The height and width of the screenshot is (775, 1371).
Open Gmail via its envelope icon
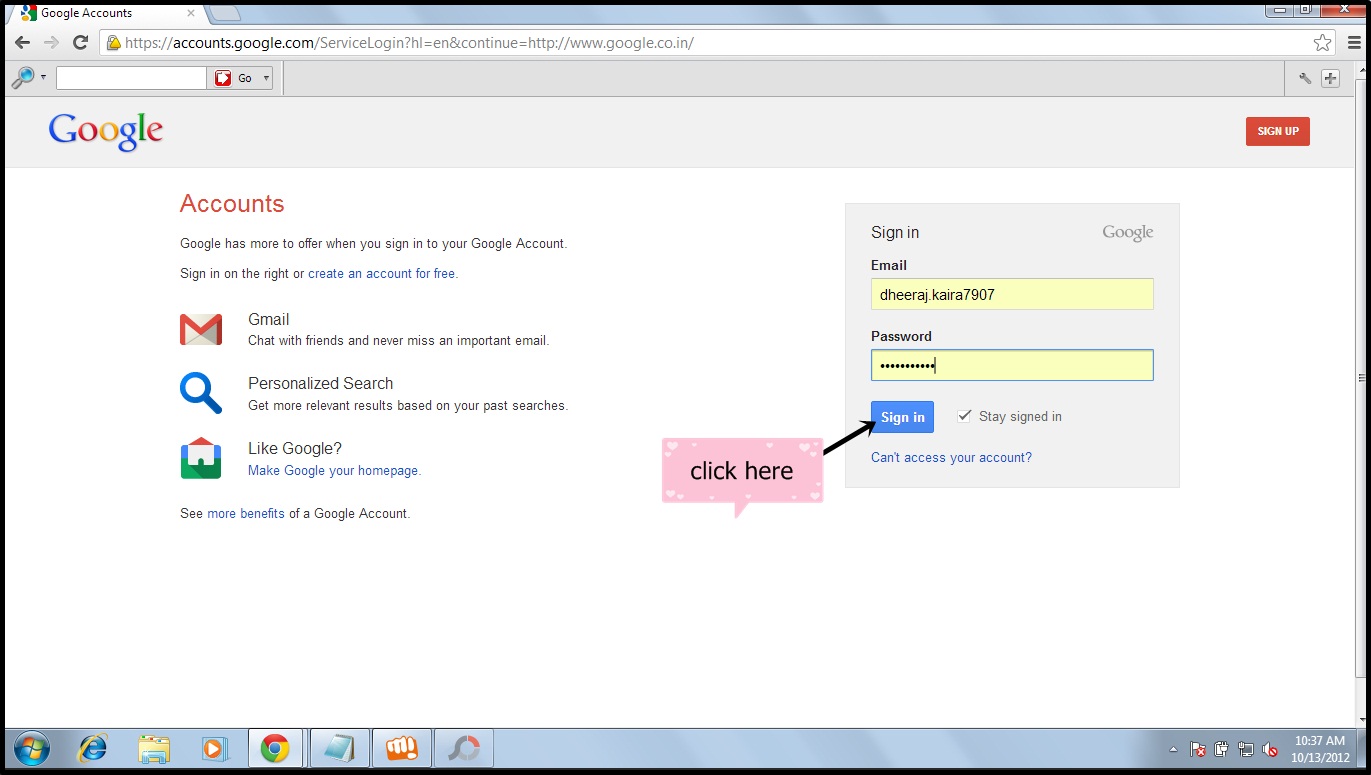[x=201, y=328]
